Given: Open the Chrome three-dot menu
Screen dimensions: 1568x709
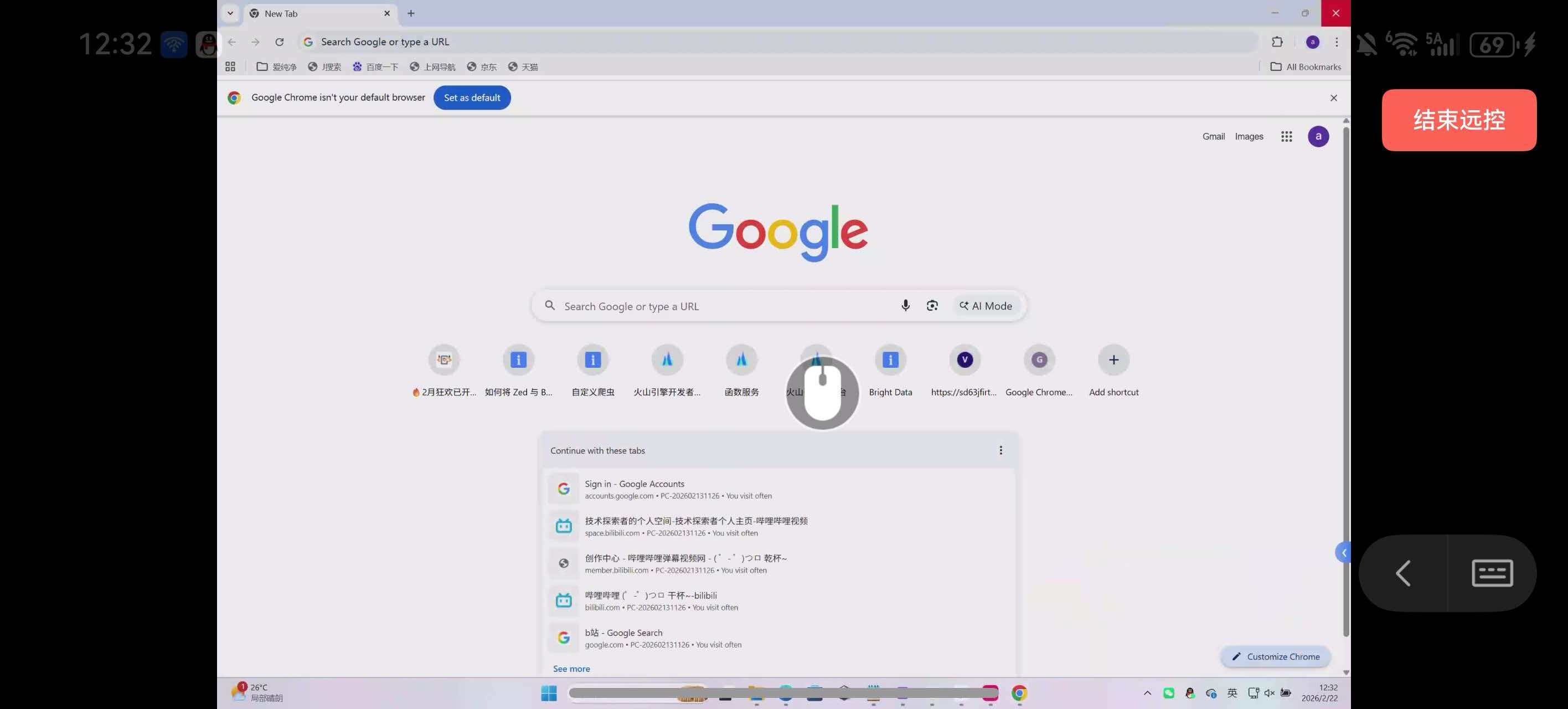Looking at the screenshot, I should 1336,42.
